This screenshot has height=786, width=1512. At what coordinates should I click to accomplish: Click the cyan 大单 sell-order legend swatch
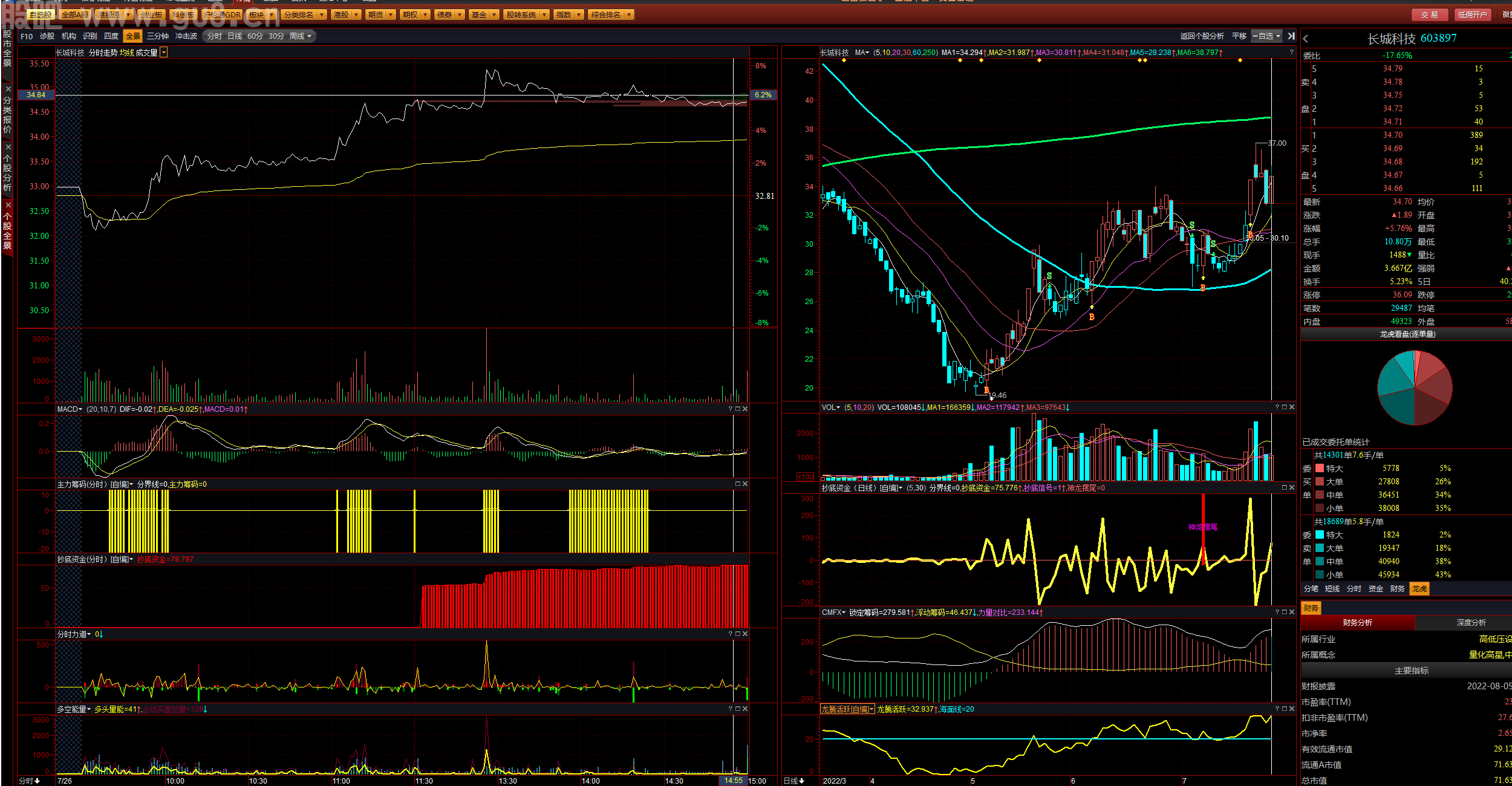(1320, 548)
